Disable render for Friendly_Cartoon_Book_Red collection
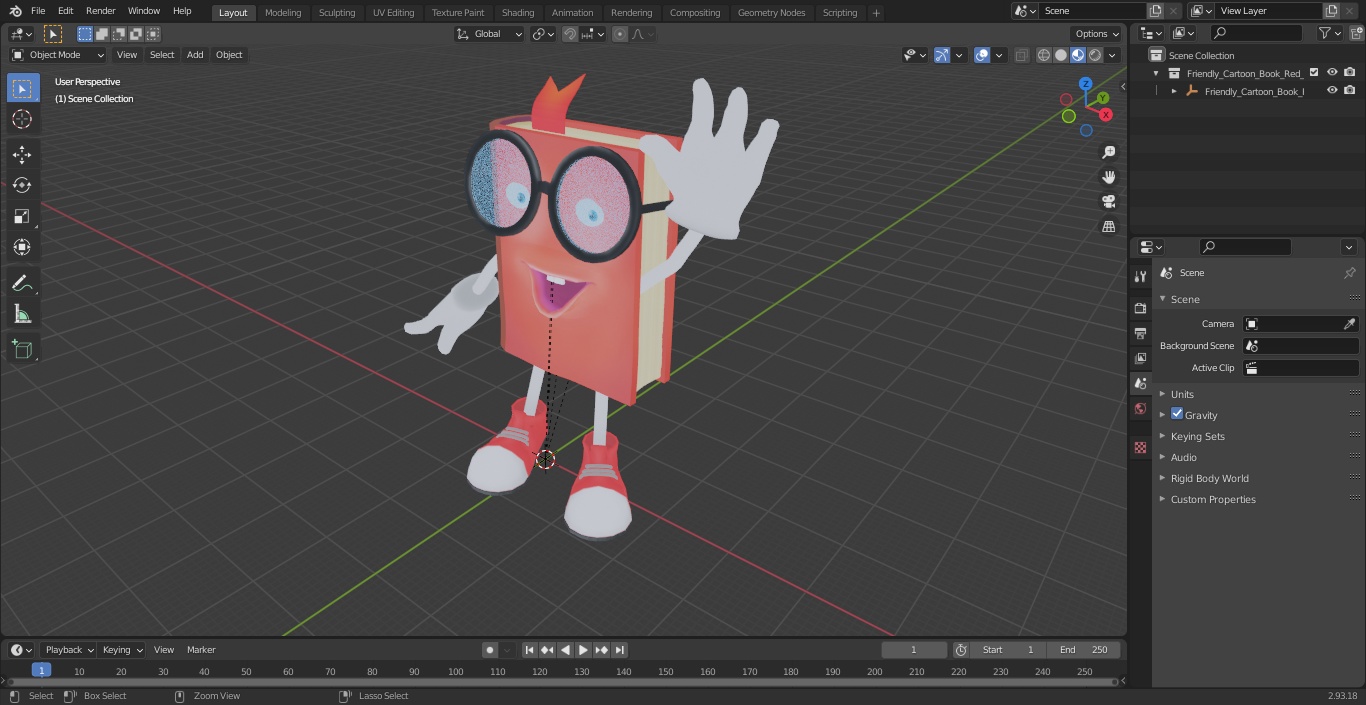The width and height of the screenshot is (1366, 705). [1350, 72]
